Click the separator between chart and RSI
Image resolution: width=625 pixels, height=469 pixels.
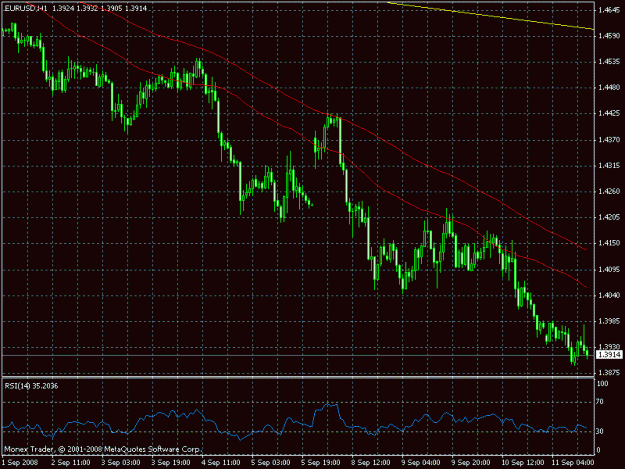(298, 377)
